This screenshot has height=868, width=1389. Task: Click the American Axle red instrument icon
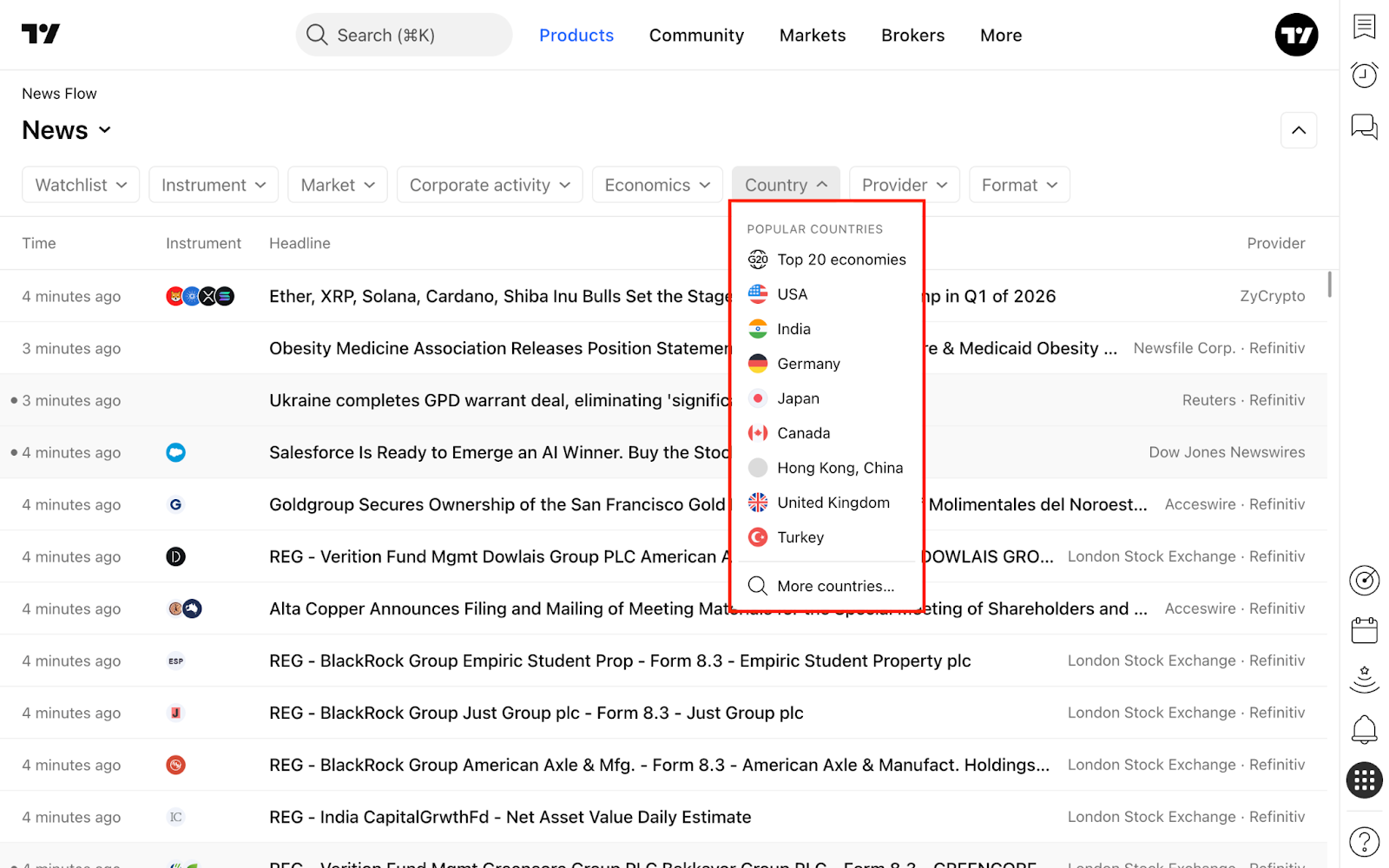pyautogui.click(x=175, y=765)
